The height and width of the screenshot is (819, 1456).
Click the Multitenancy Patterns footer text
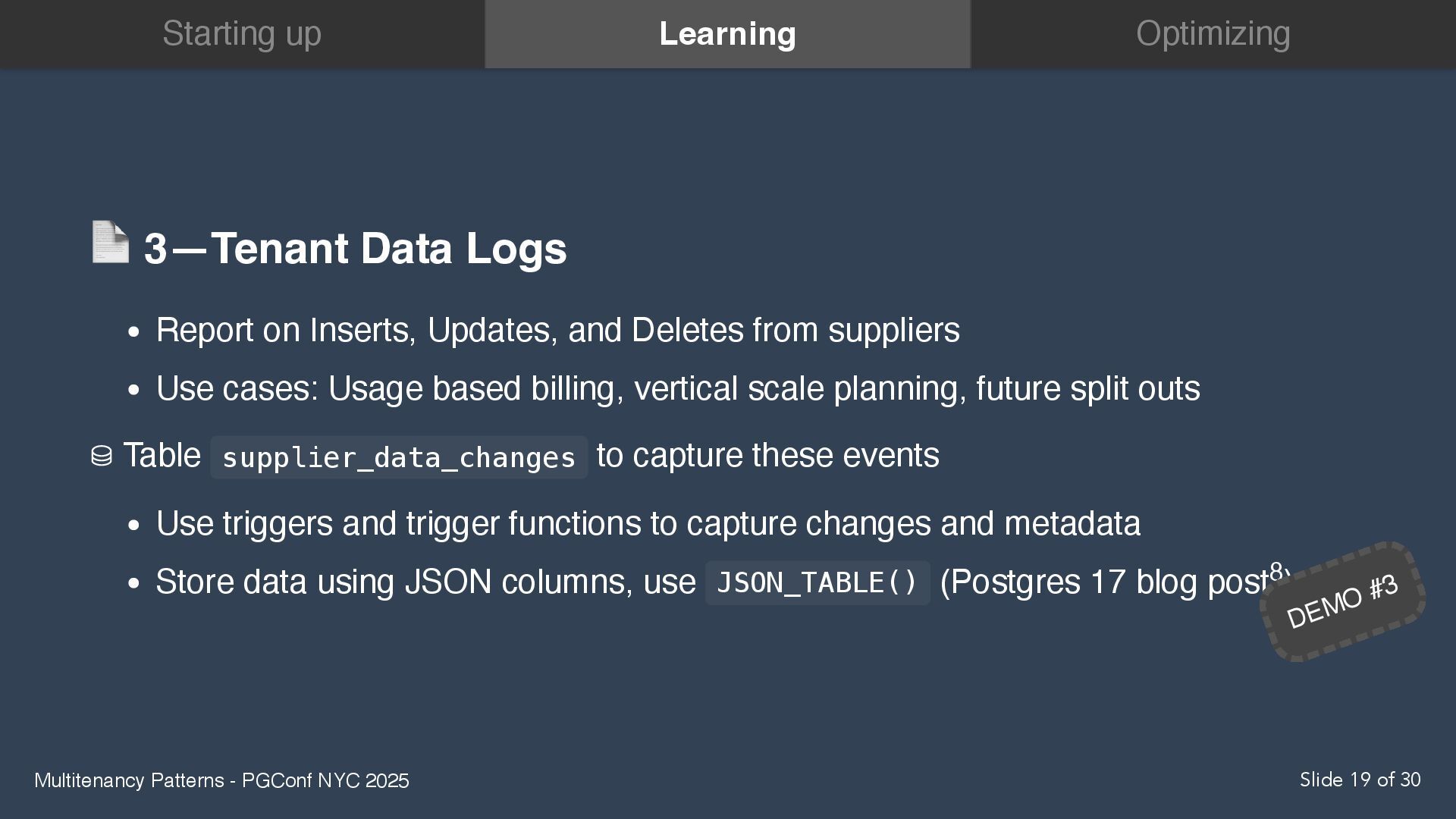click(129, 780)
